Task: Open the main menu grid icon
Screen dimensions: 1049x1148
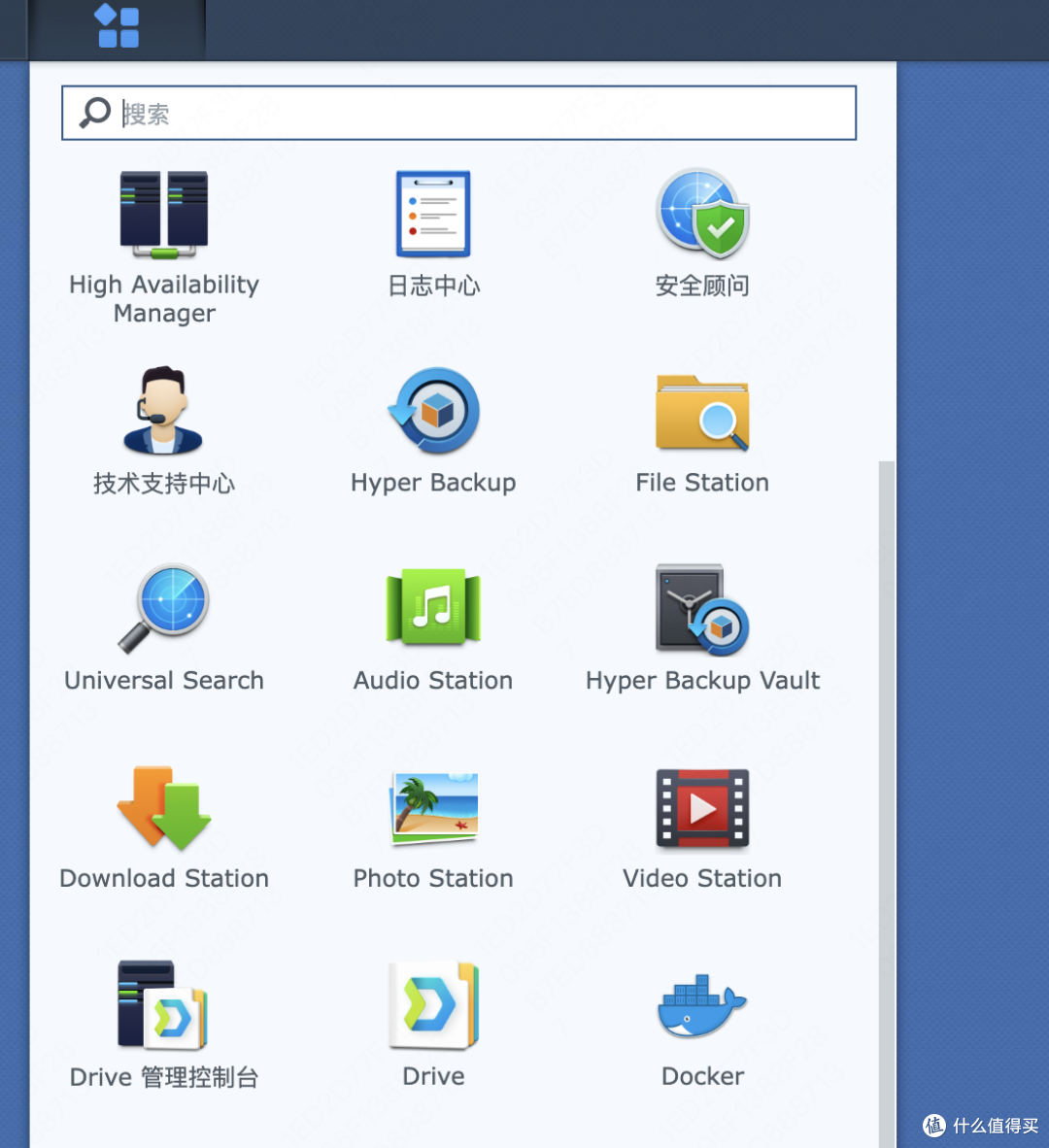Action: point(118,26)
